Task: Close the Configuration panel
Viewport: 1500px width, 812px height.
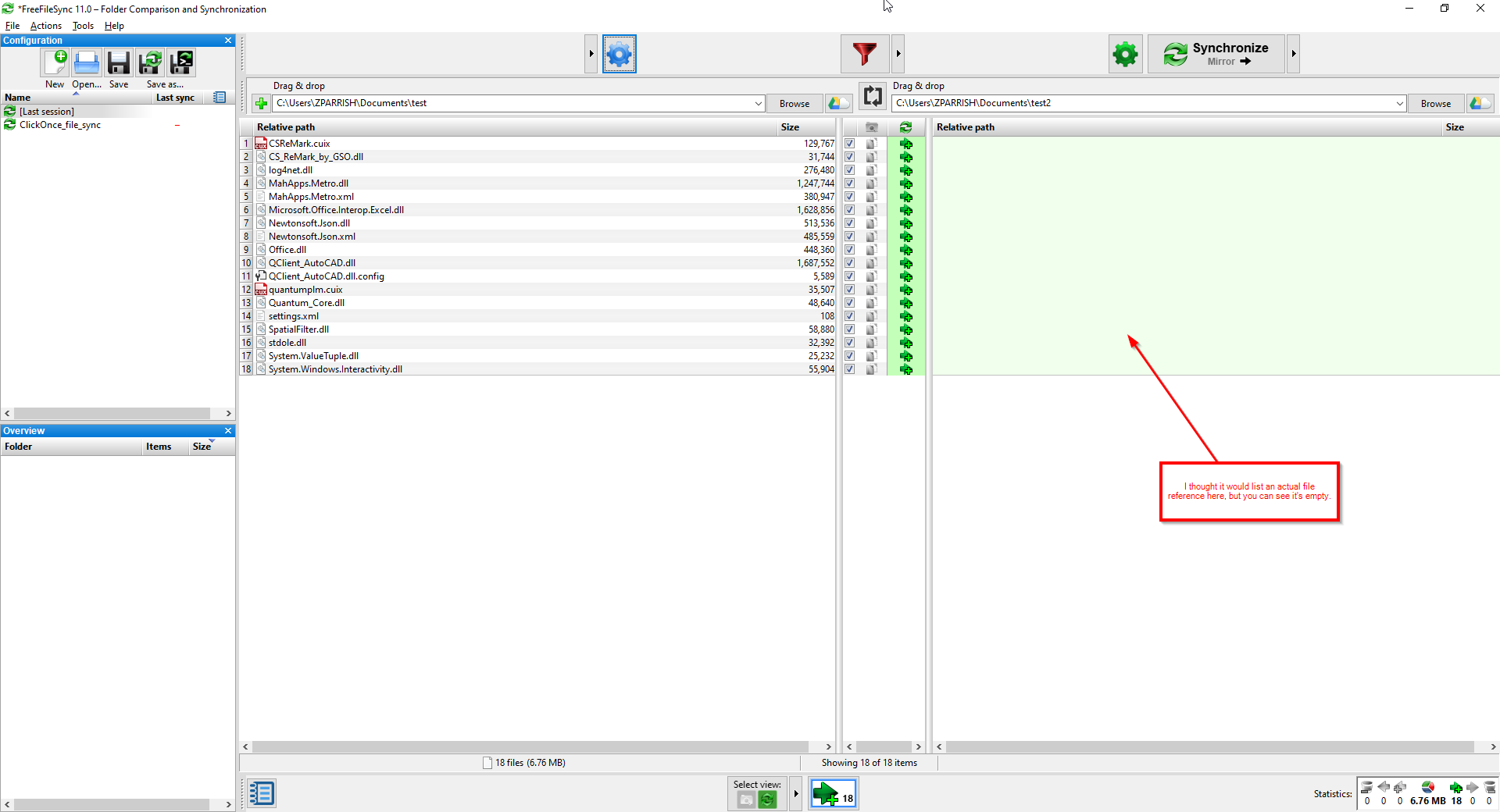Action: click(228, 41)
